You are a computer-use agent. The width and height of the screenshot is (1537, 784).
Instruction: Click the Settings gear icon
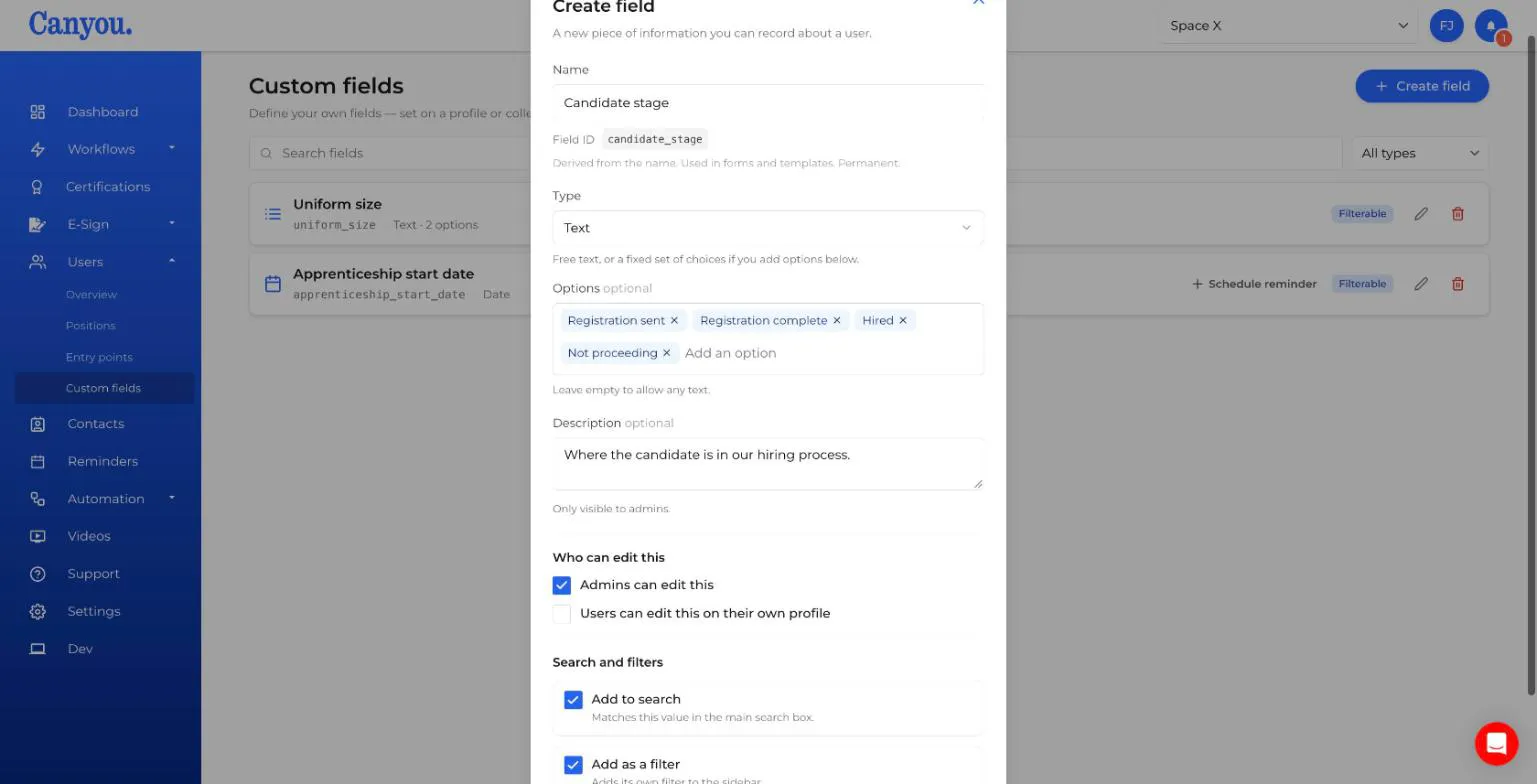(38, 611)
